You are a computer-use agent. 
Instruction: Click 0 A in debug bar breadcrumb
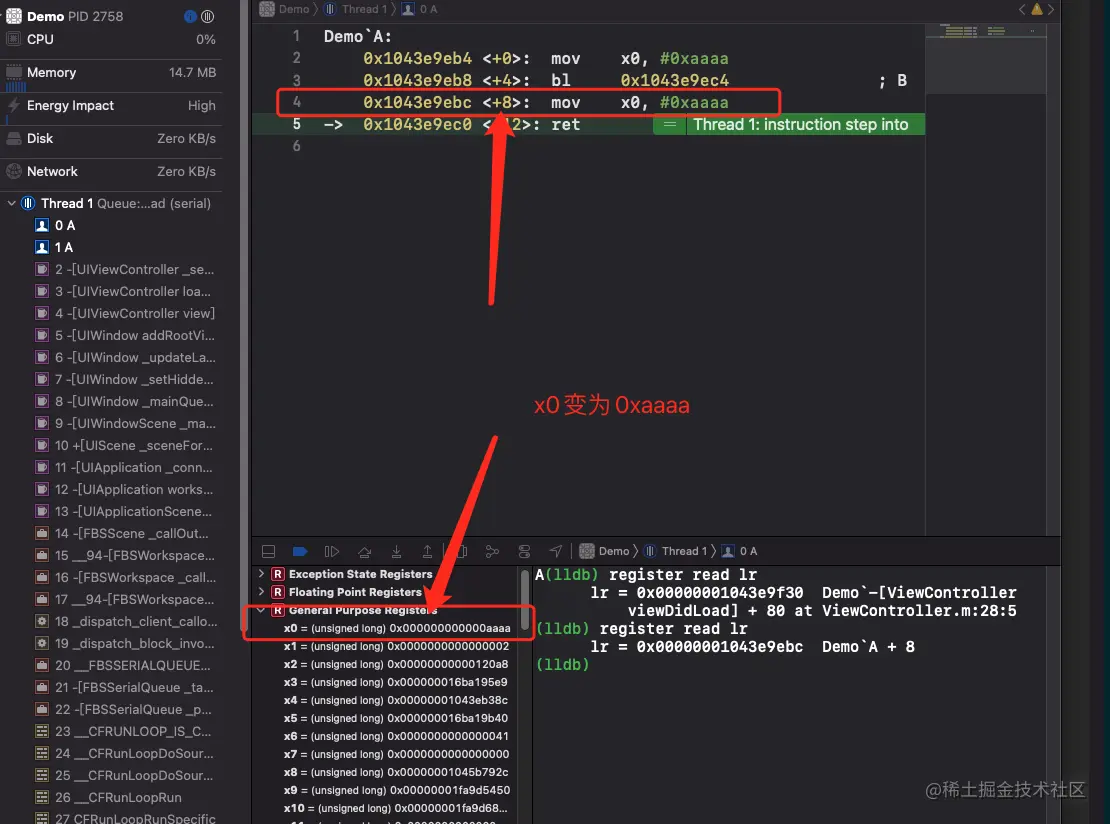(x=740, y=551)
